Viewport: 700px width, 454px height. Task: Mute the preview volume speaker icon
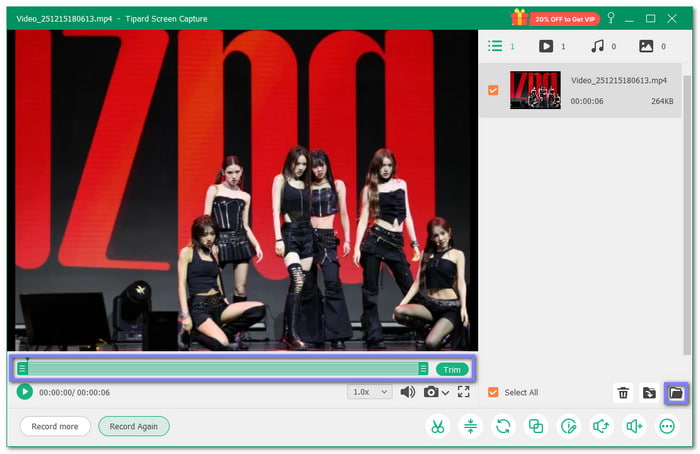pos(408,392)
